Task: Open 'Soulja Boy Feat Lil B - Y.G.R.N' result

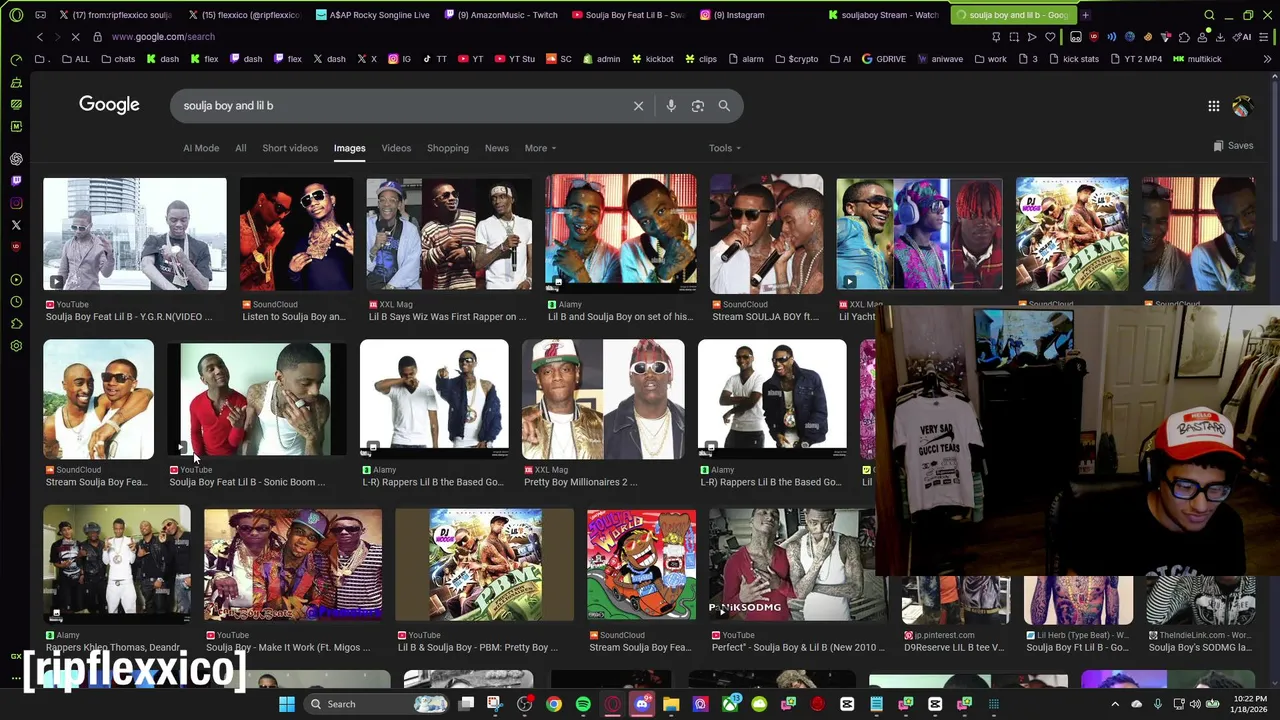Action: (135, 235)
